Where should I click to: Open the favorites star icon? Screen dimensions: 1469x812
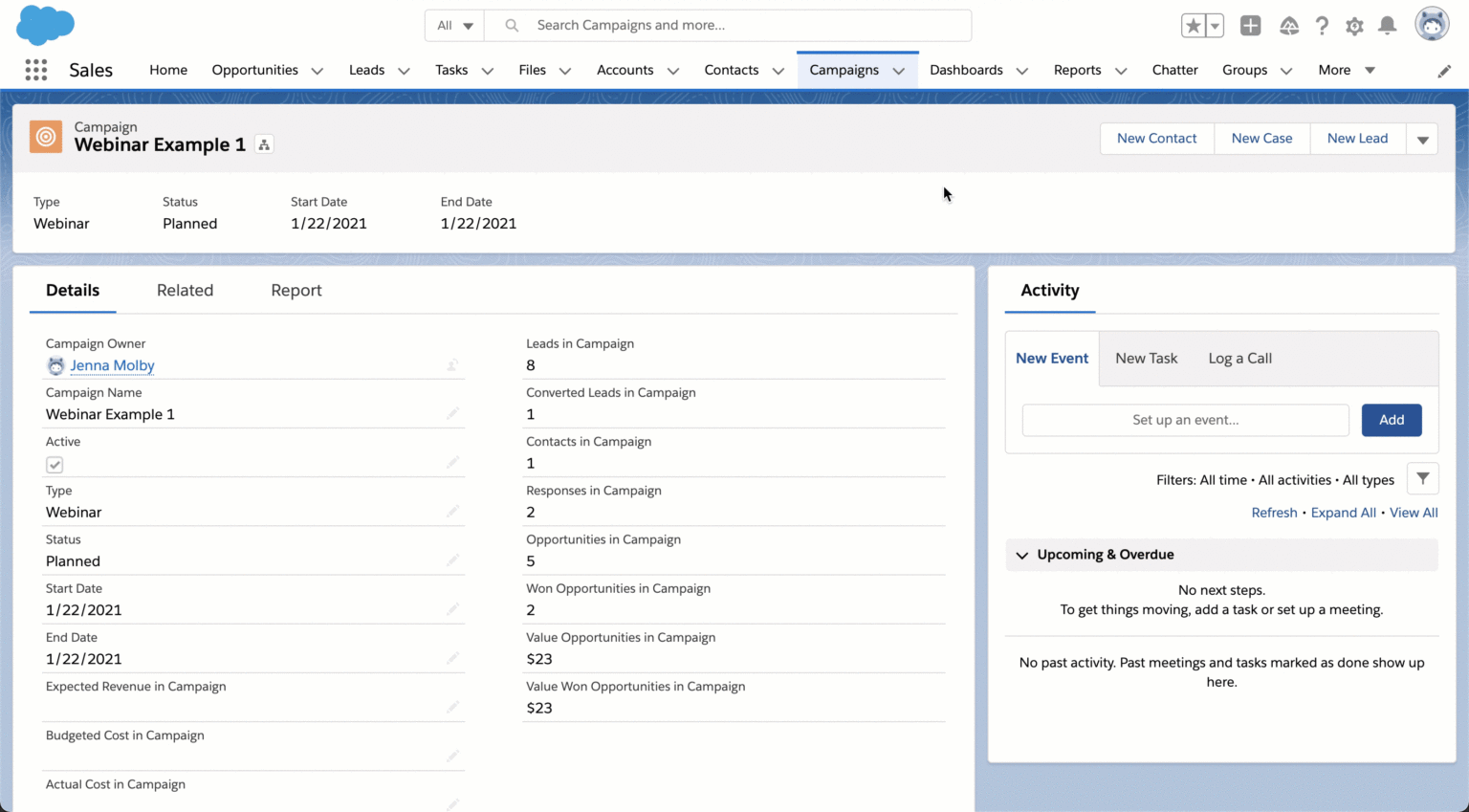pos(1195,26)
